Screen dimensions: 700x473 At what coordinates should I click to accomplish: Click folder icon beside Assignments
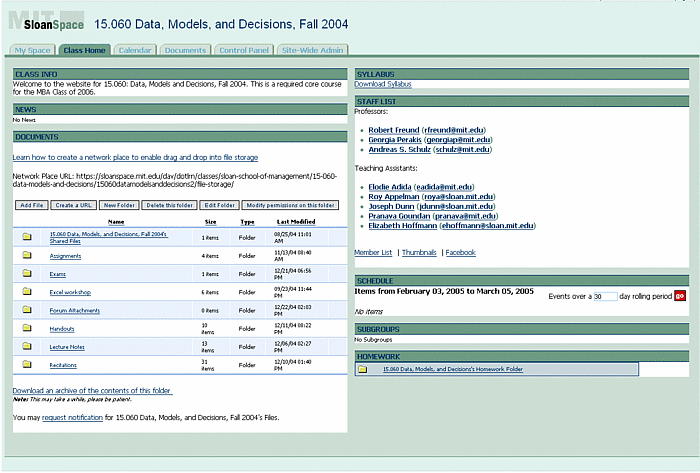coord(27,256)
